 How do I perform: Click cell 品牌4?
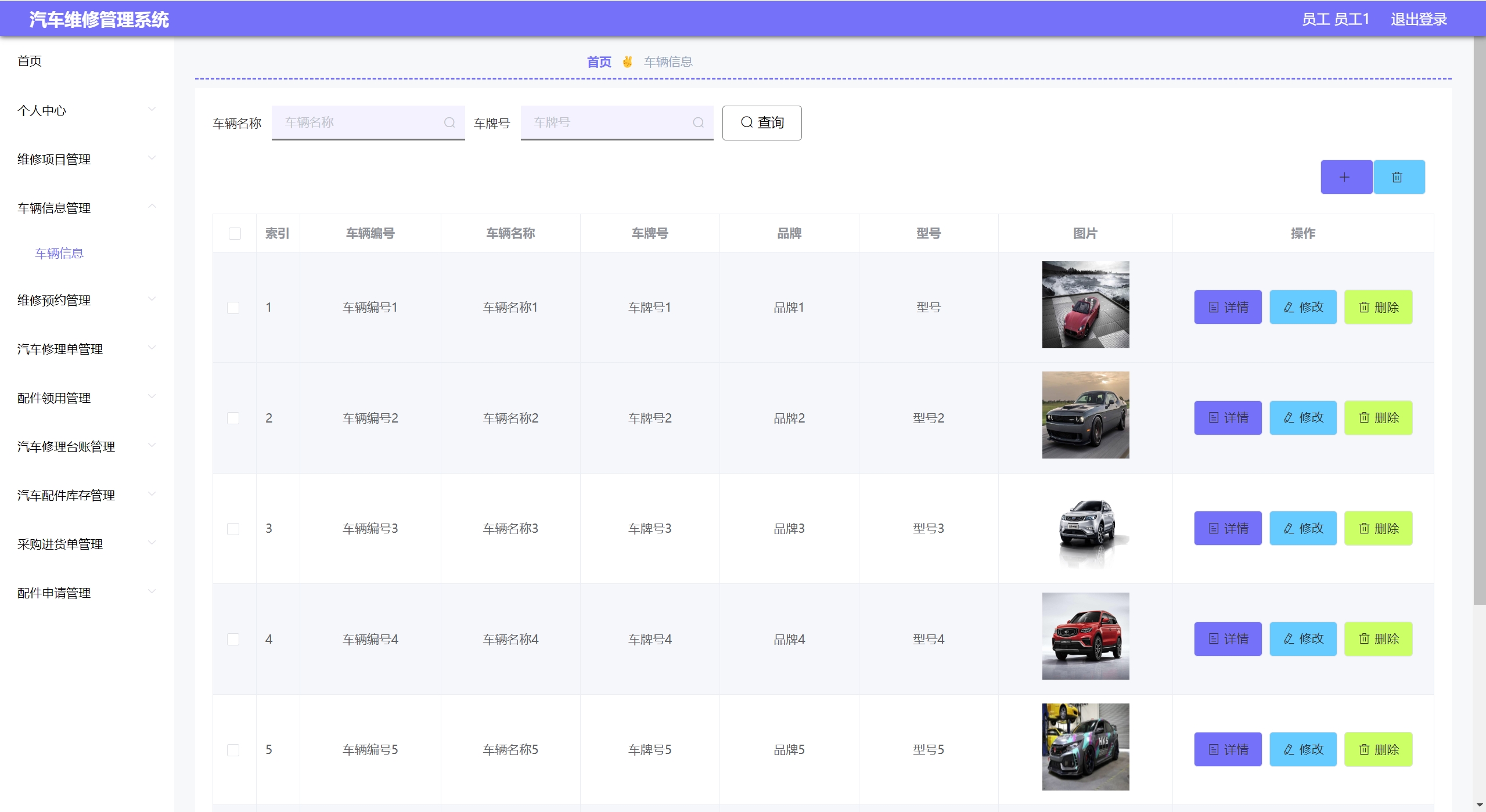(789, 639)
